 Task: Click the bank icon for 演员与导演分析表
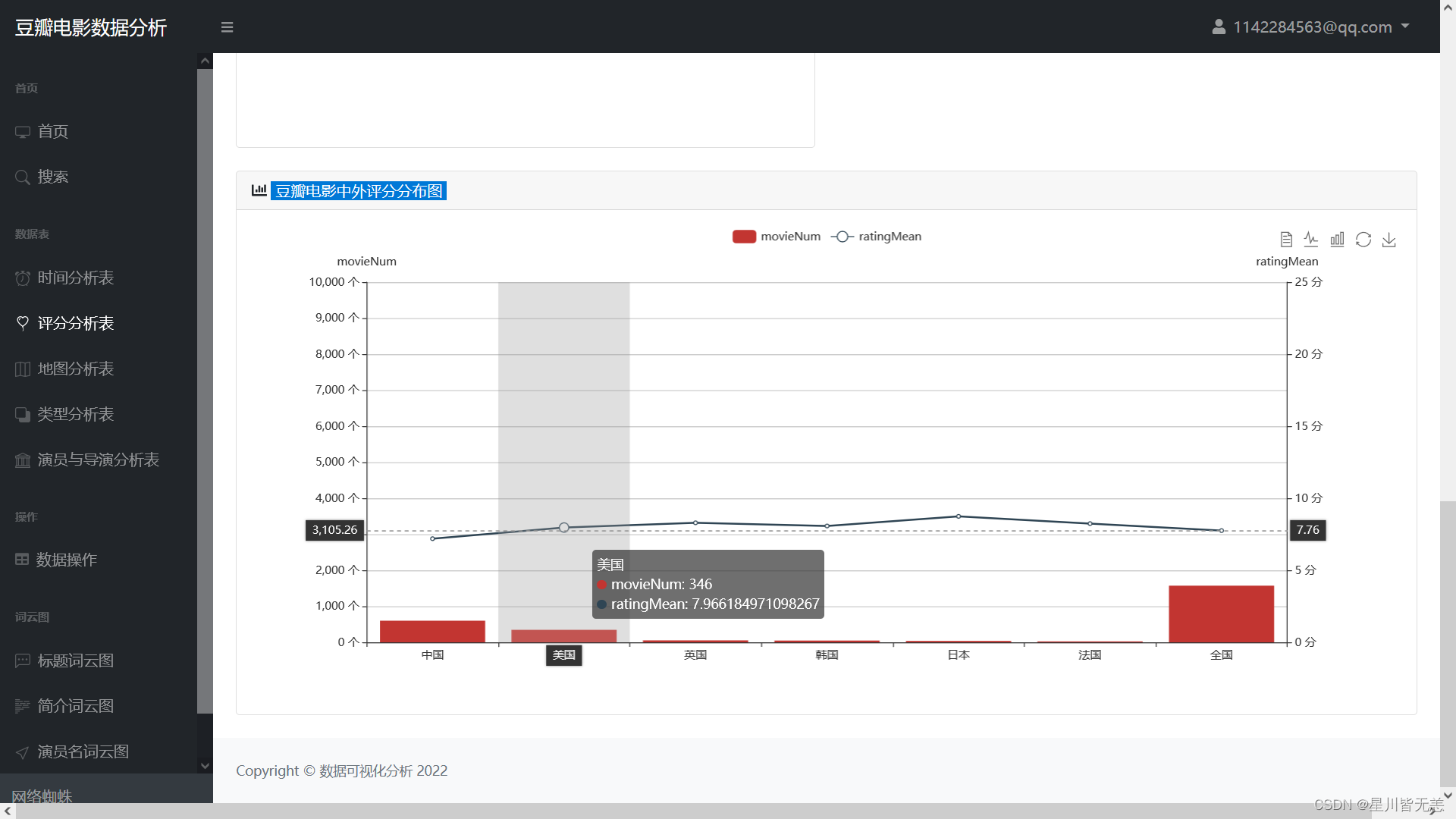click(23, 460)
